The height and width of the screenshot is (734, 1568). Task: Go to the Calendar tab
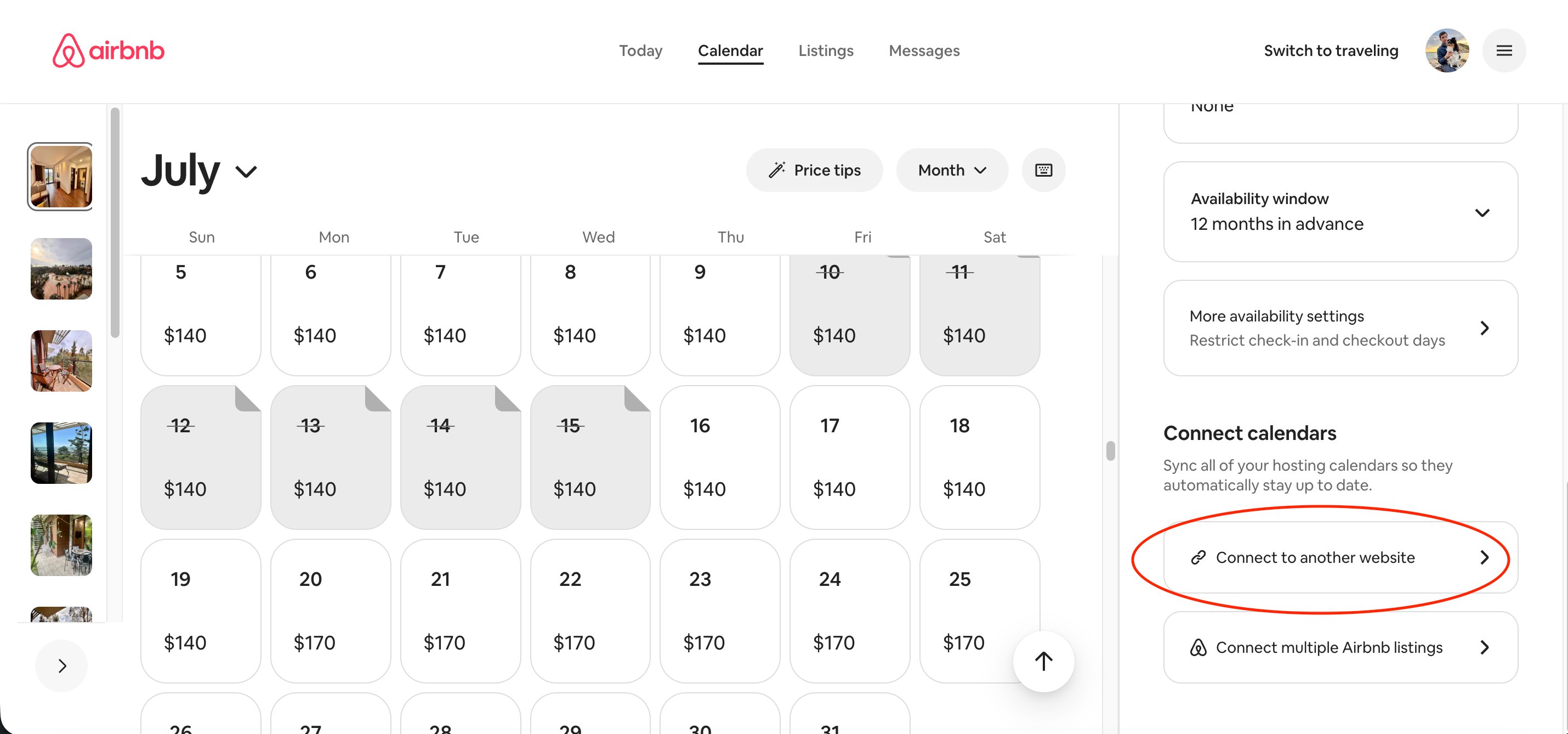[x=730, y=50]
